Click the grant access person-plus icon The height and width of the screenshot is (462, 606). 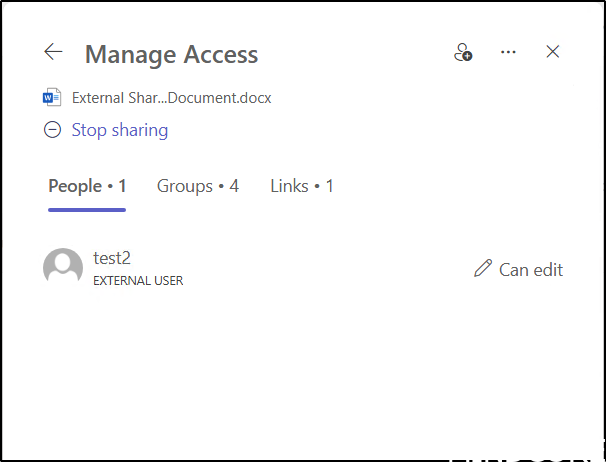[x=462, y=52]
